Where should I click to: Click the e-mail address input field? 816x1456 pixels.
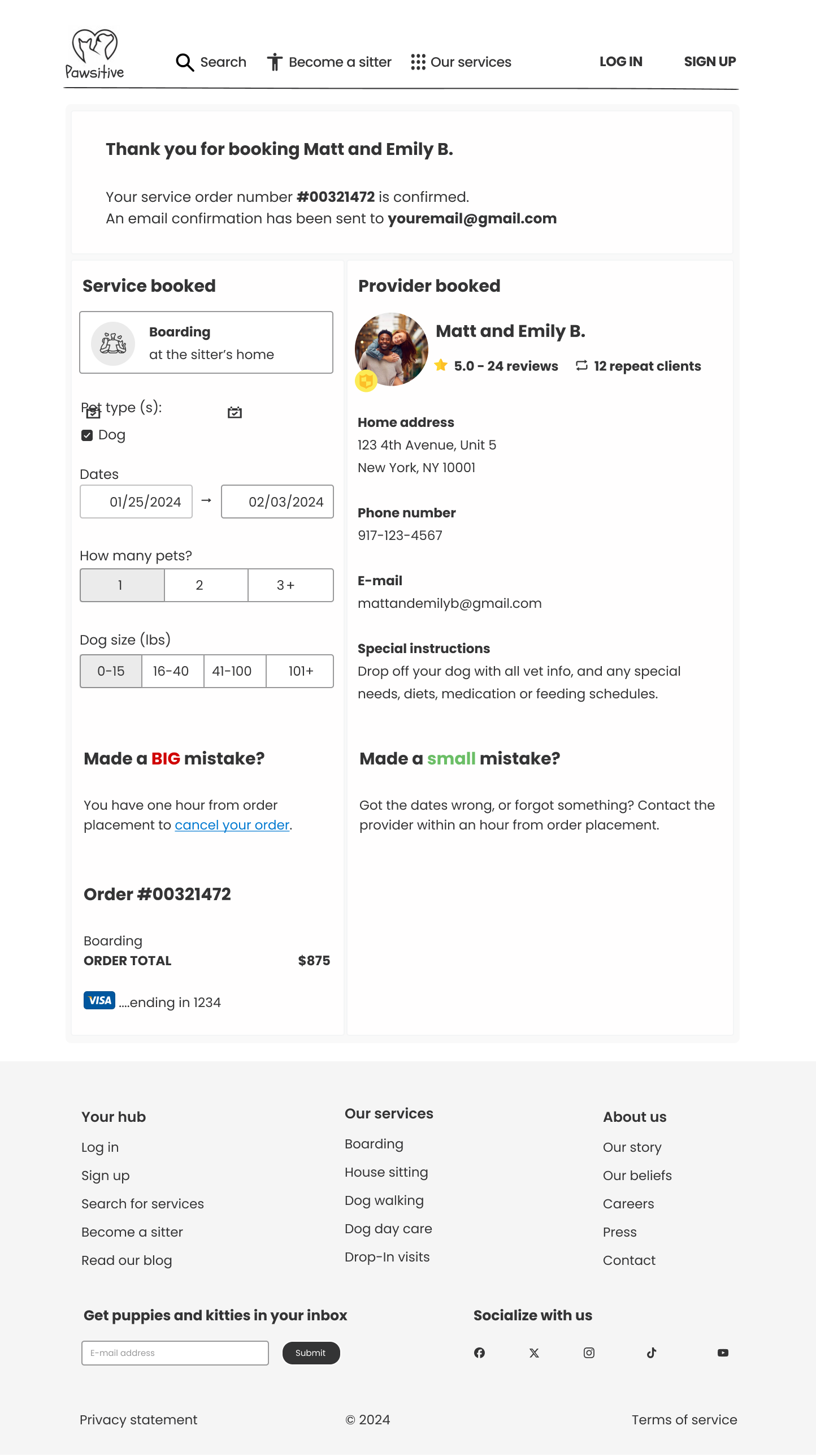(x=175, y=1353)
